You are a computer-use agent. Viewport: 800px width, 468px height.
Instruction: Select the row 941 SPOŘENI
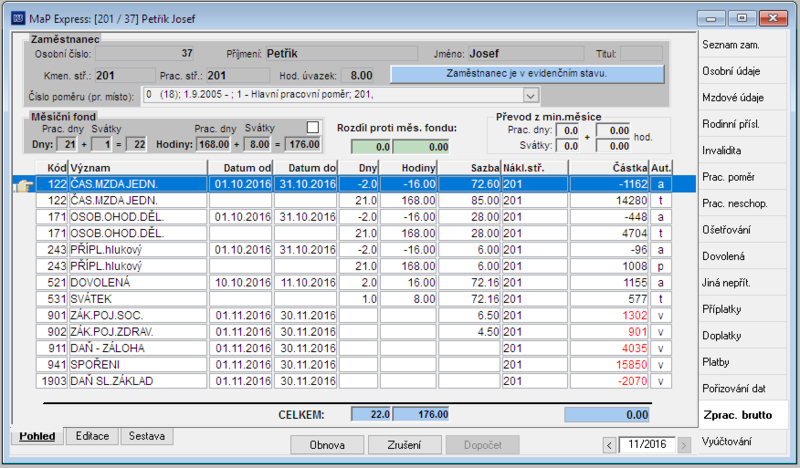[x=354, y=364]
